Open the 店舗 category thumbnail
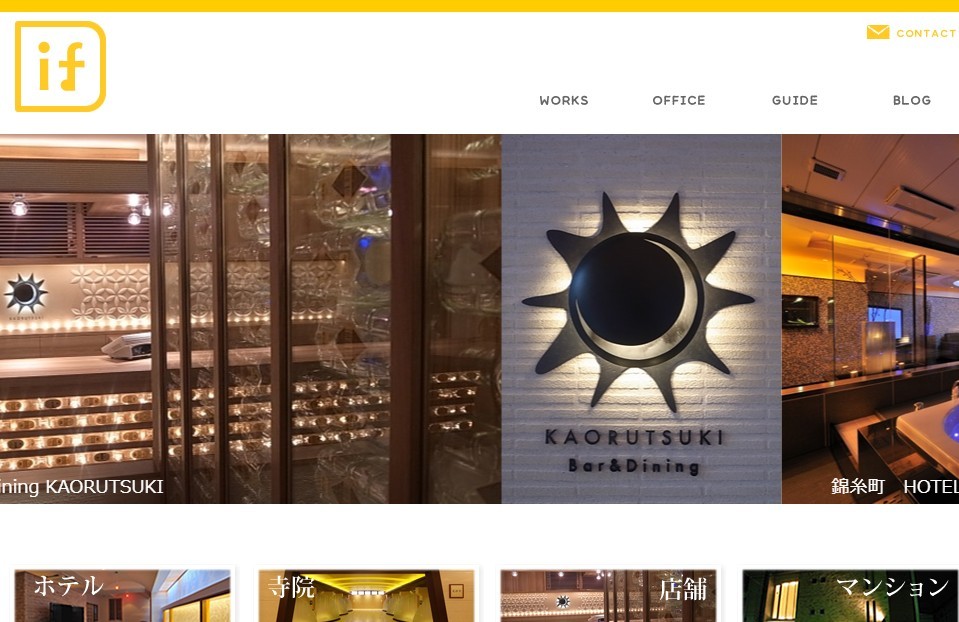 608,596
